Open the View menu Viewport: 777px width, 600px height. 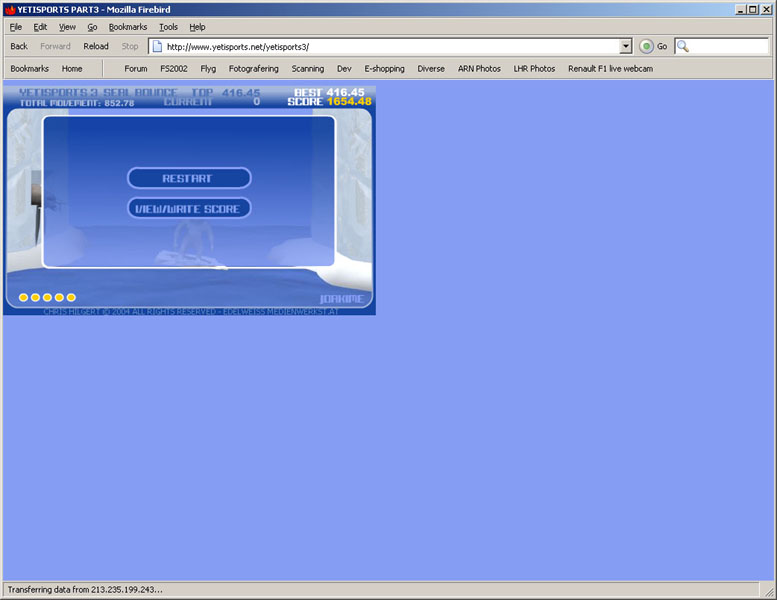click(x=67, y=27)
